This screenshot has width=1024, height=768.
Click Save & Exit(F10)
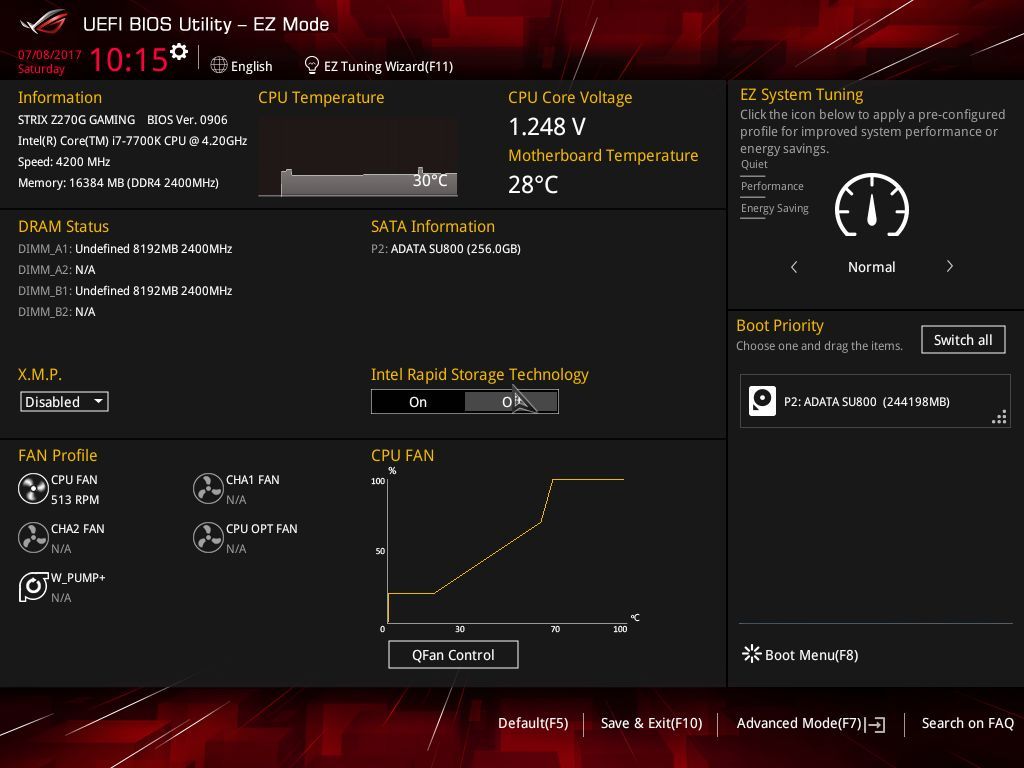point(651,723)
